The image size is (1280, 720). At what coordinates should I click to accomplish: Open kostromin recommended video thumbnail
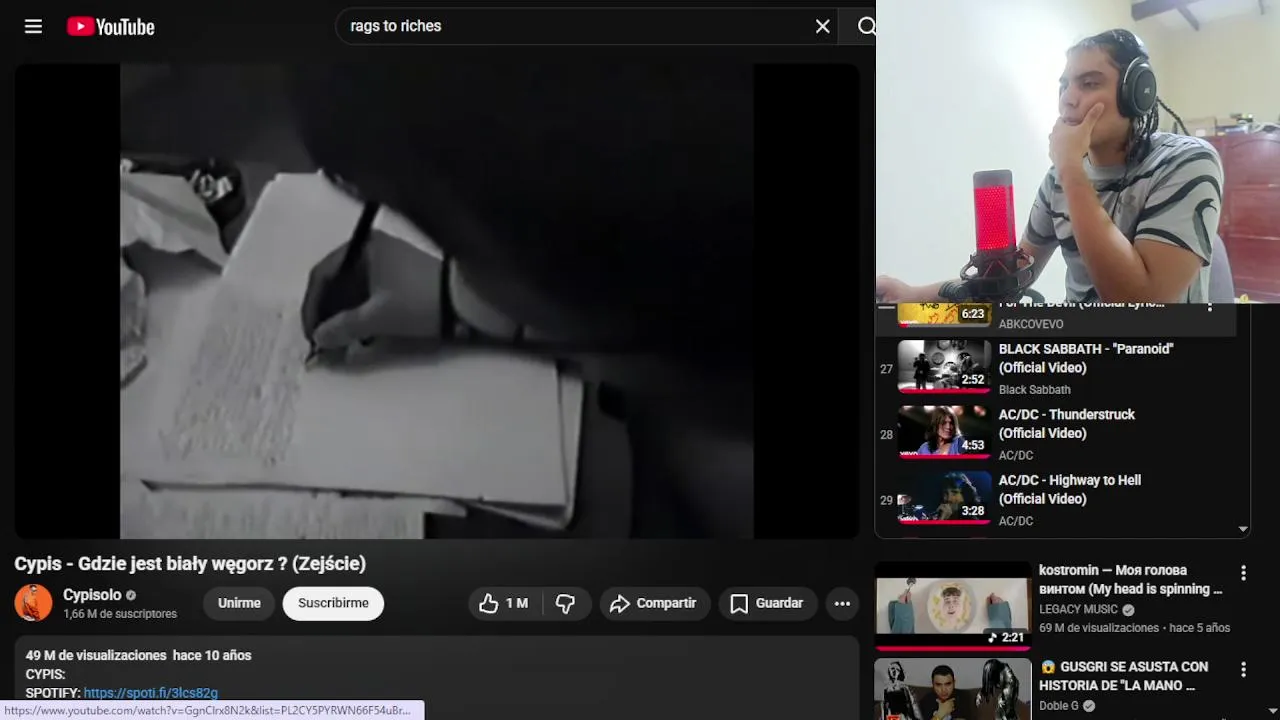pos(953,604)
